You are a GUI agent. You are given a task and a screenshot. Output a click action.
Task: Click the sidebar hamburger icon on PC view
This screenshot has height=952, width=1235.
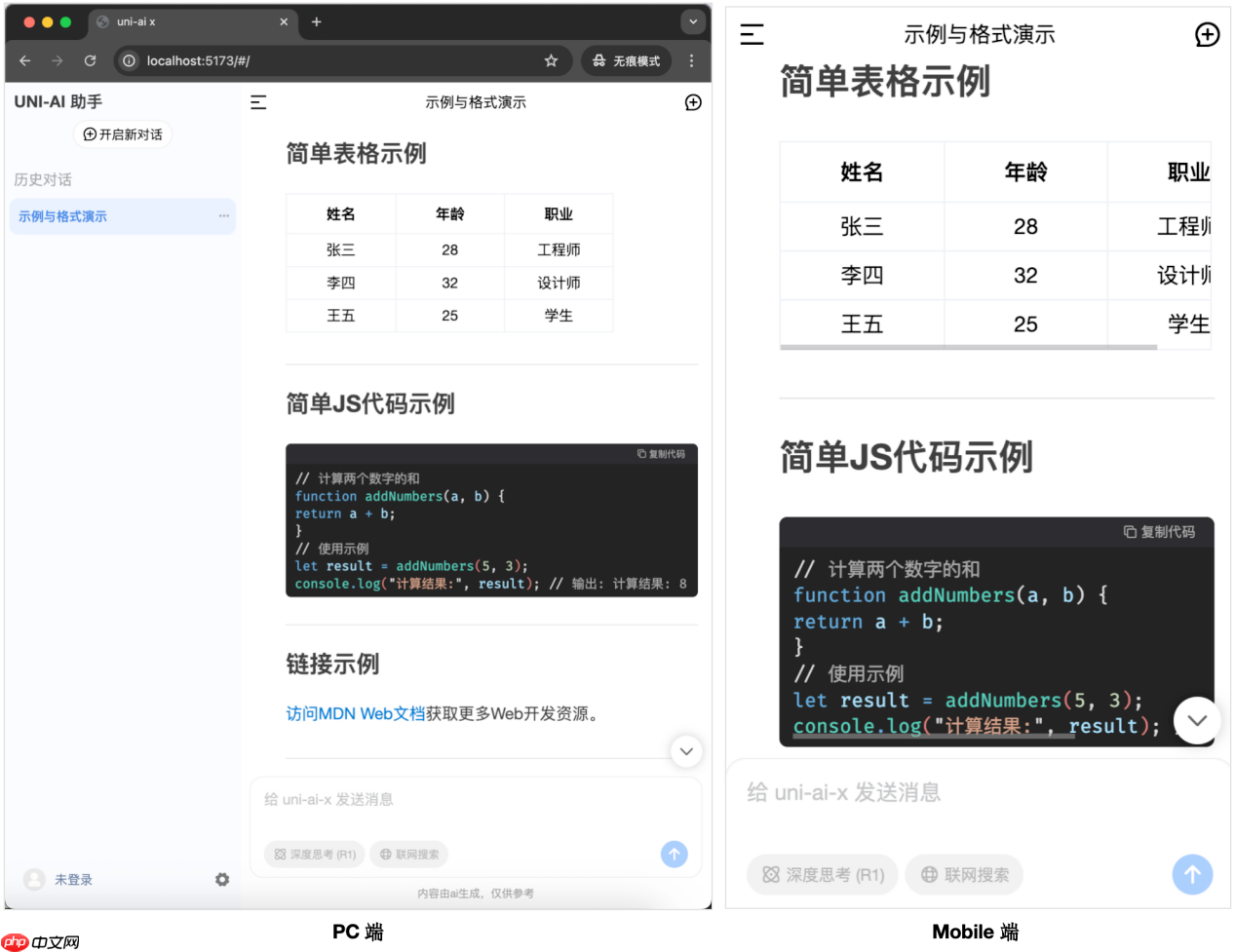(258, 102)
